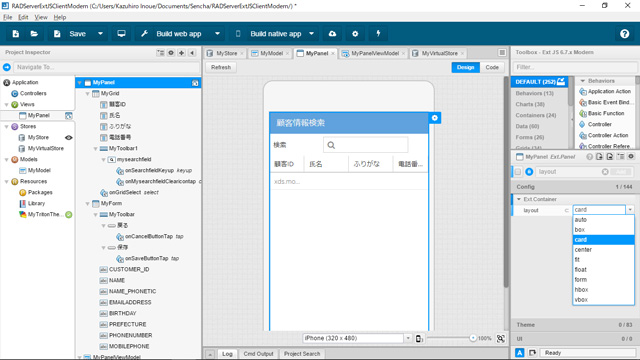This screenshot has height=360, width=640.
Task: Open the Edit menu
Action: tap(23, 17)
